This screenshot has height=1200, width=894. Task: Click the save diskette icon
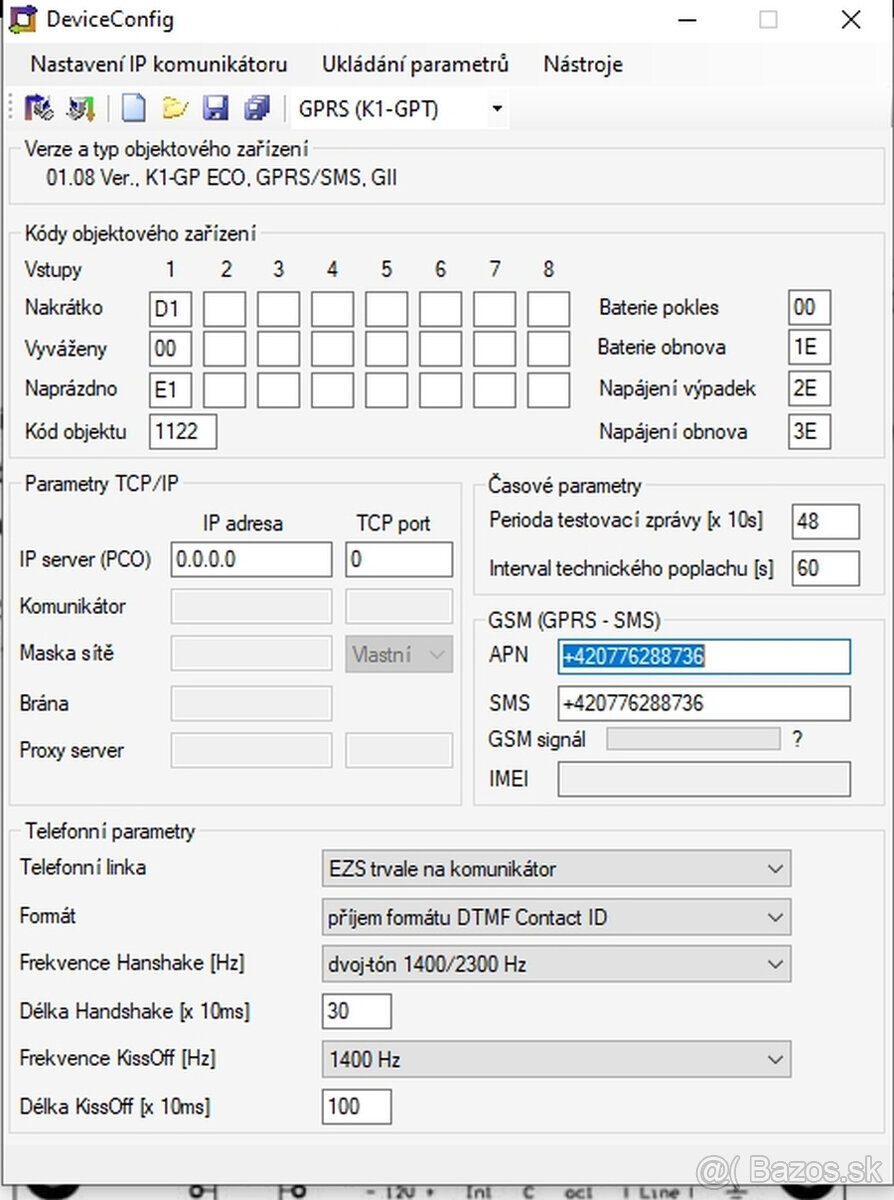pos(216,107)
